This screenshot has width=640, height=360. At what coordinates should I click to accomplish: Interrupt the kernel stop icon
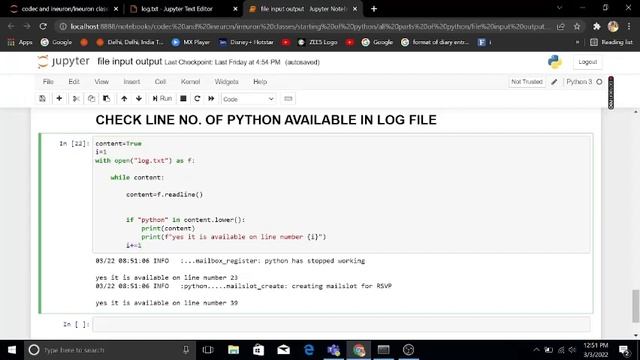pyautogui.click(x=183, y=99)
